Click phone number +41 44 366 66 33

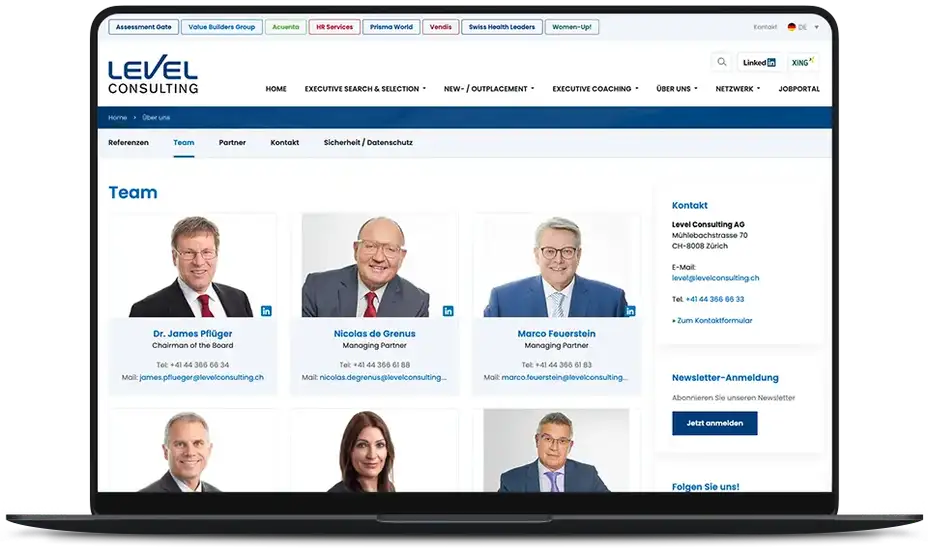click(715, 300)
